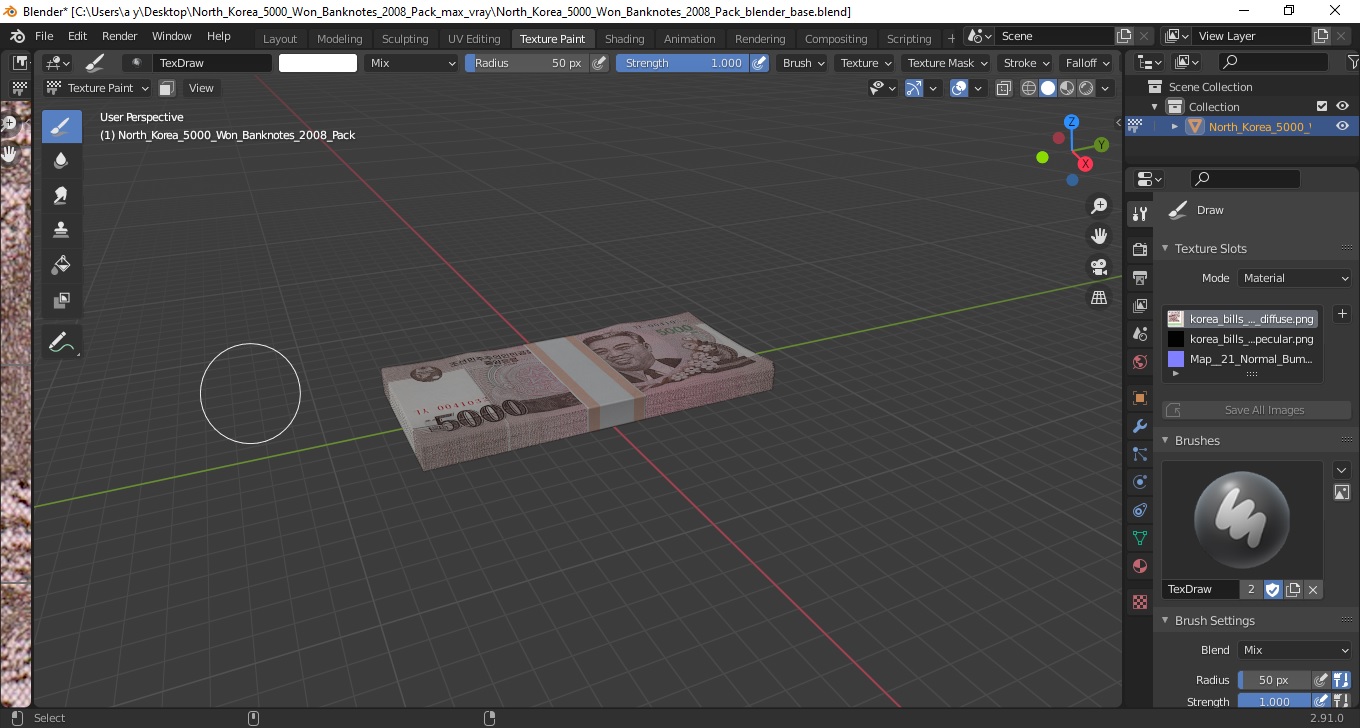Screen dimensions: 1360x728
Task: Hide North_Korea_5000 object with eye icon
Action: click(x=1342, y=126)
